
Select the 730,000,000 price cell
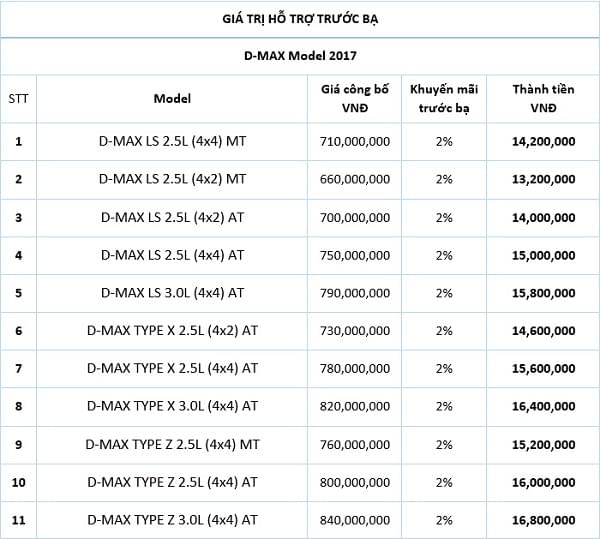pyautogui.click(x=355, y=331)
